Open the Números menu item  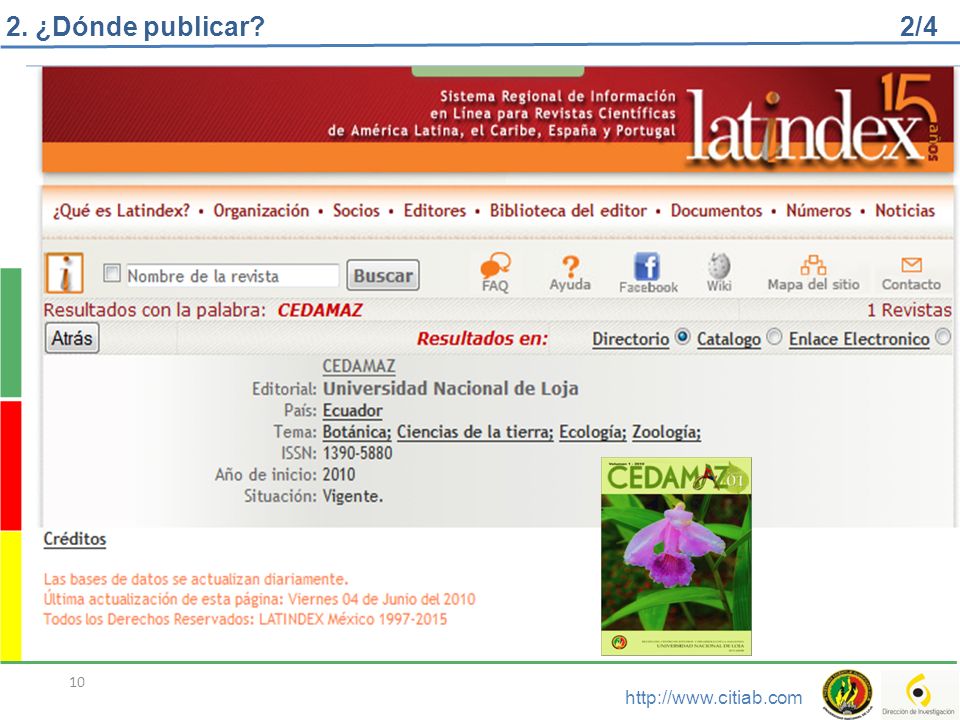tap(819, 211)
